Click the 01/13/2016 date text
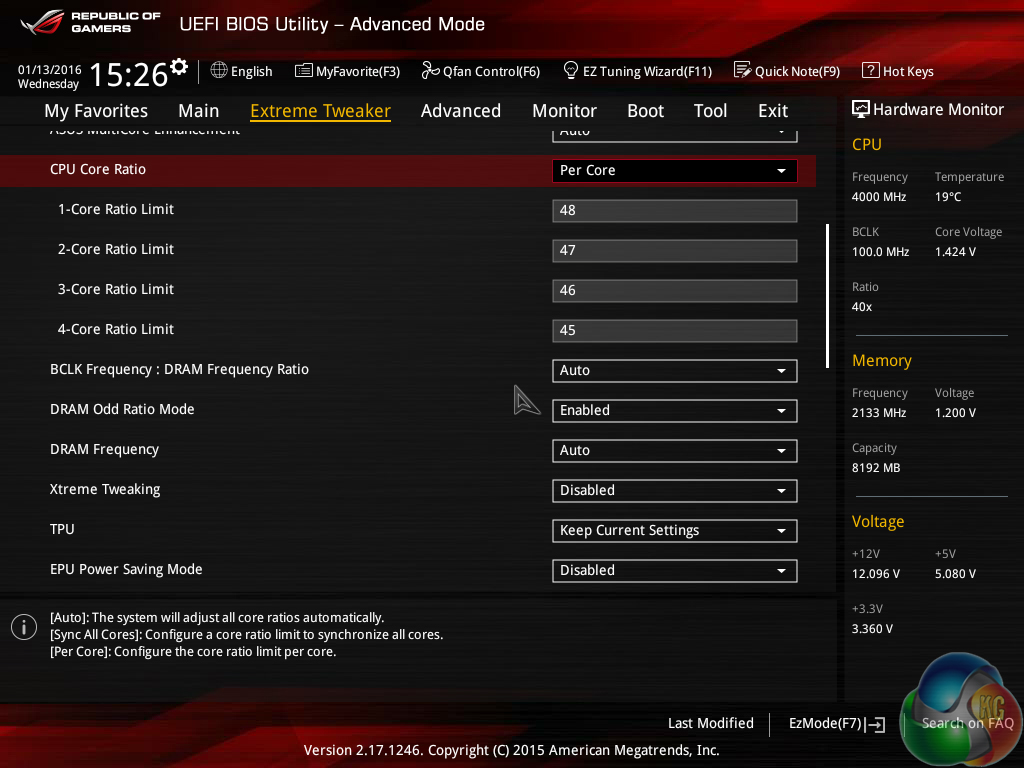 tap(50, 69)
